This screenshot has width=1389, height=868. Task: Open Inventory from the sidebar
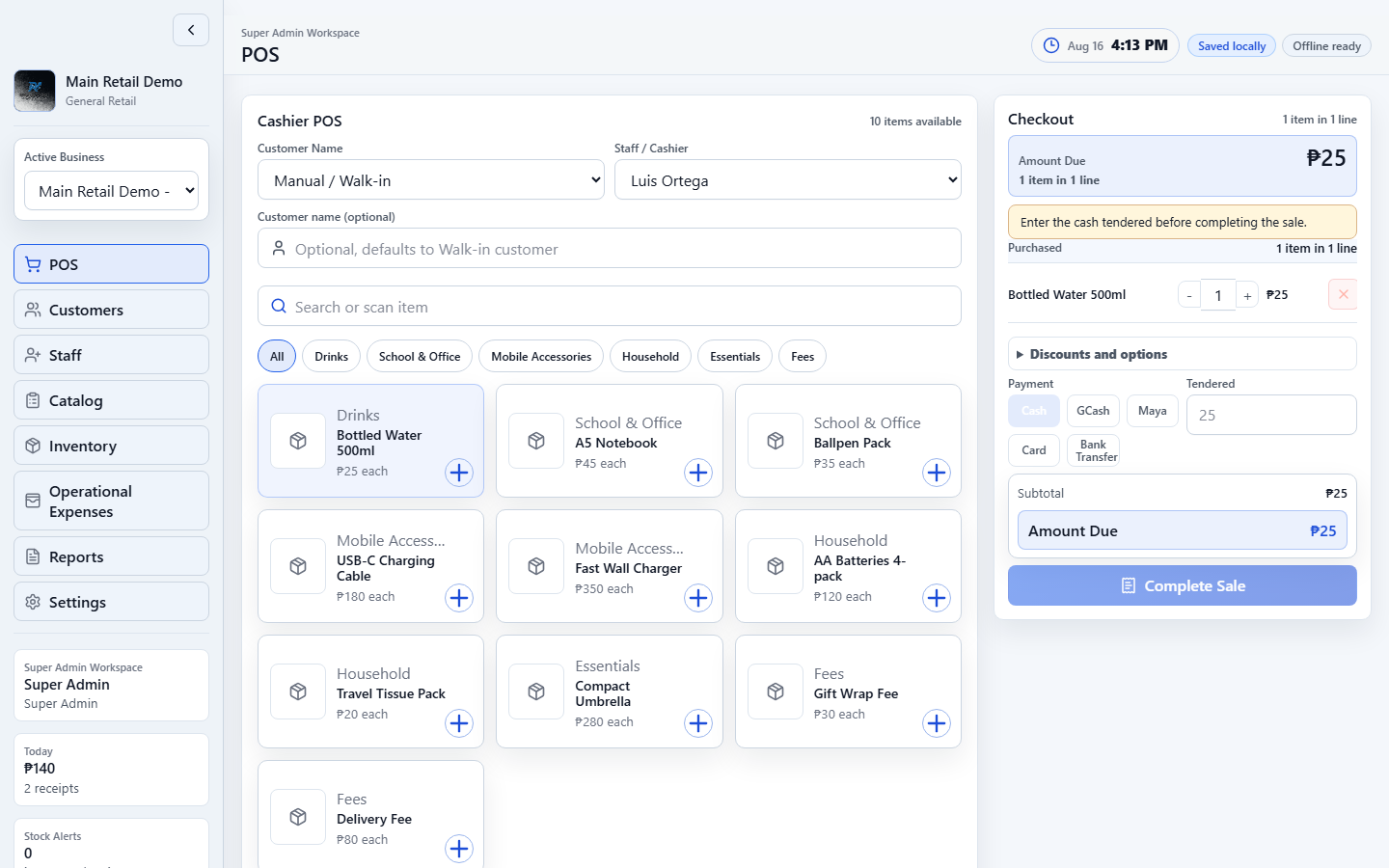[x=111, y=446]
